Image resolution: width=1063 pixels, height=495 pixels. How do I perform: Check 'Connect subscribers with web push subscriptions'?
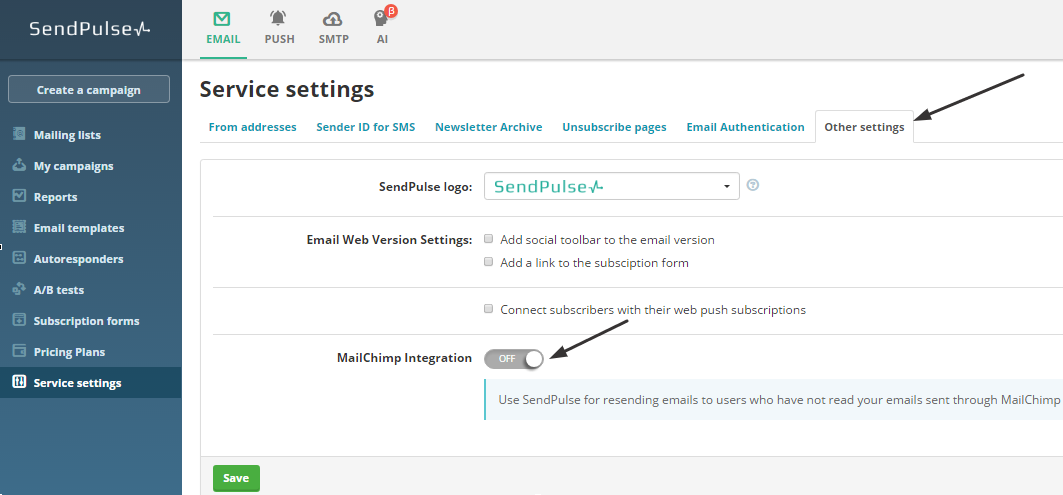pos(489,309)
